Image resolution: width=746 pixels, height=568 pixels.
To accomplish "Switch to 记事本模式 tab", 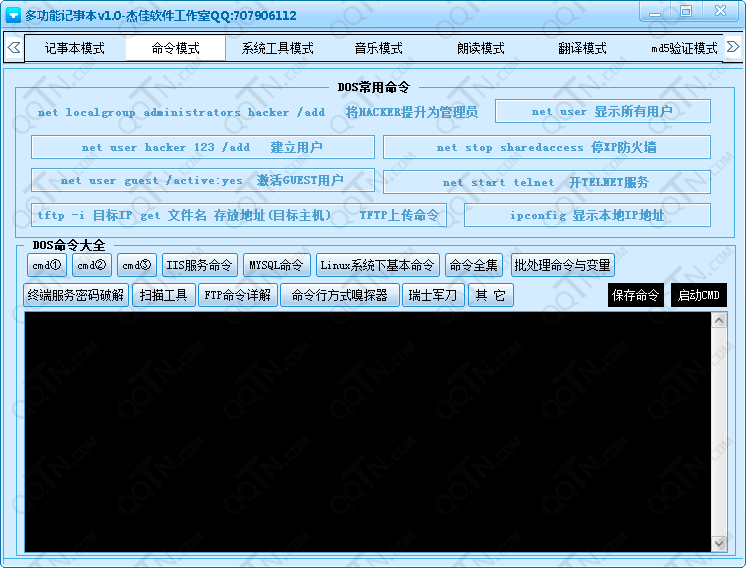I will point(75,48).
